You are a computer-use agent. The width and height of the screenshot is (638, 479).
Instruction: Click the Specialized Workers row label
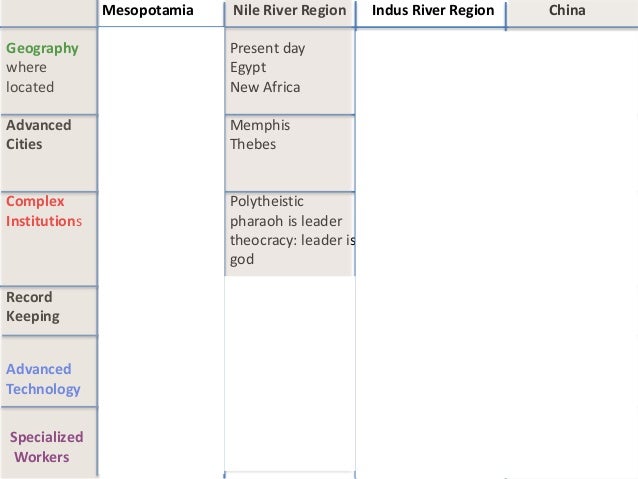coord(49,442)
